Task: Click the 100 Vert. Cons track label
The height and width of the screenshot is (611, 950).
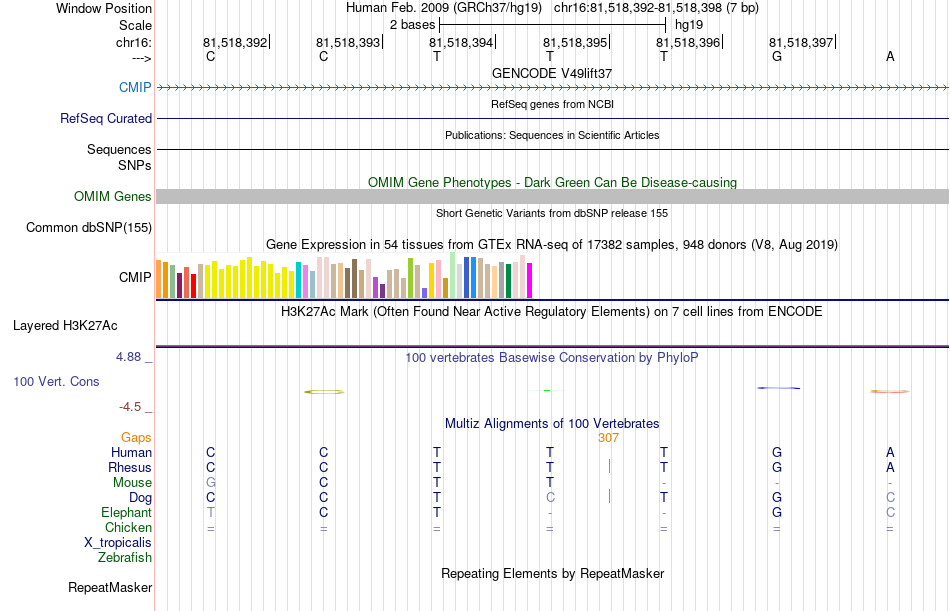Action: click(56, 381)
